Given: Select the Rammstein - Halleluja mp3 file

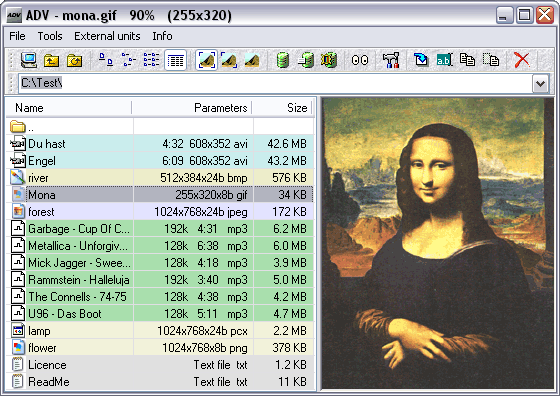Looking at the screenshot, I should pyautogui.click(x=160, y=280).
